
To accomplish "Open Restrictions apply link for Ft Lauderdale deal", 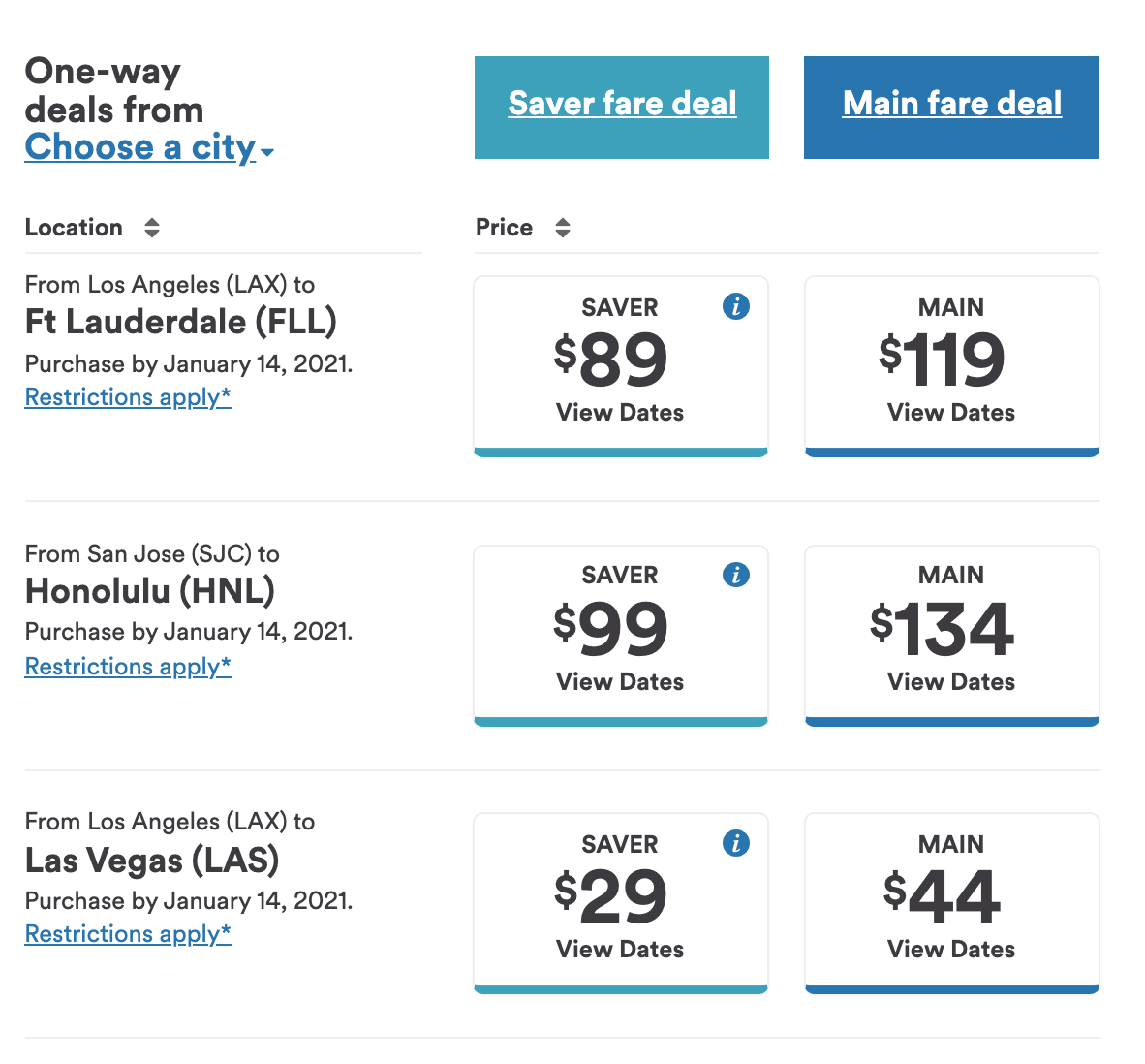I will click(x=128, y=396).
